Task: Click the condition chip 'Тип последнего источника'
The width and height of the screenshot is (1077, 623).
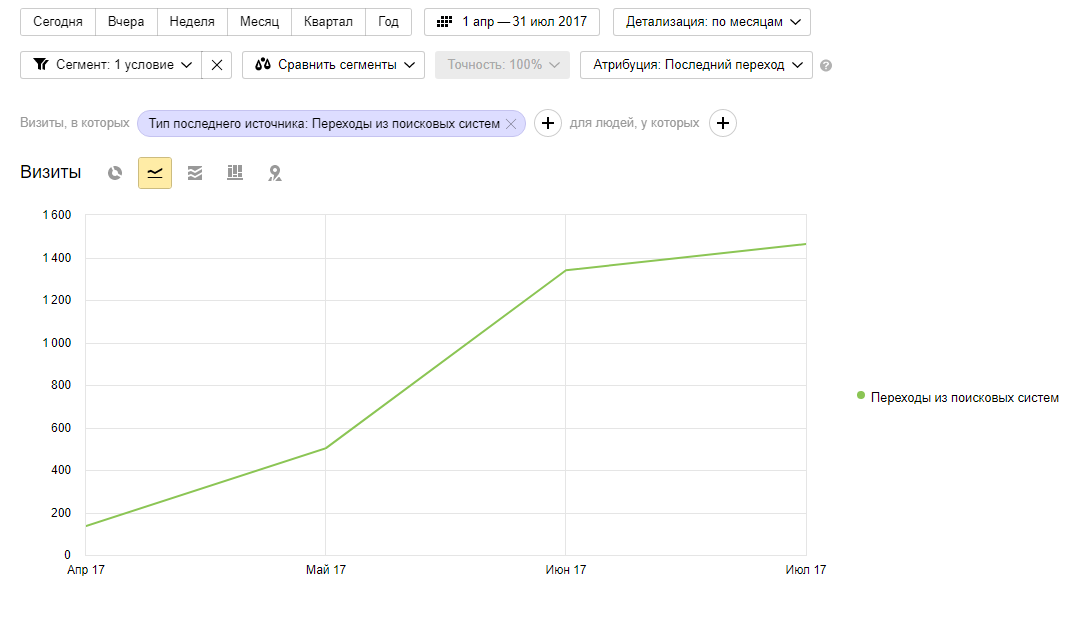Action: coord(323,124)
